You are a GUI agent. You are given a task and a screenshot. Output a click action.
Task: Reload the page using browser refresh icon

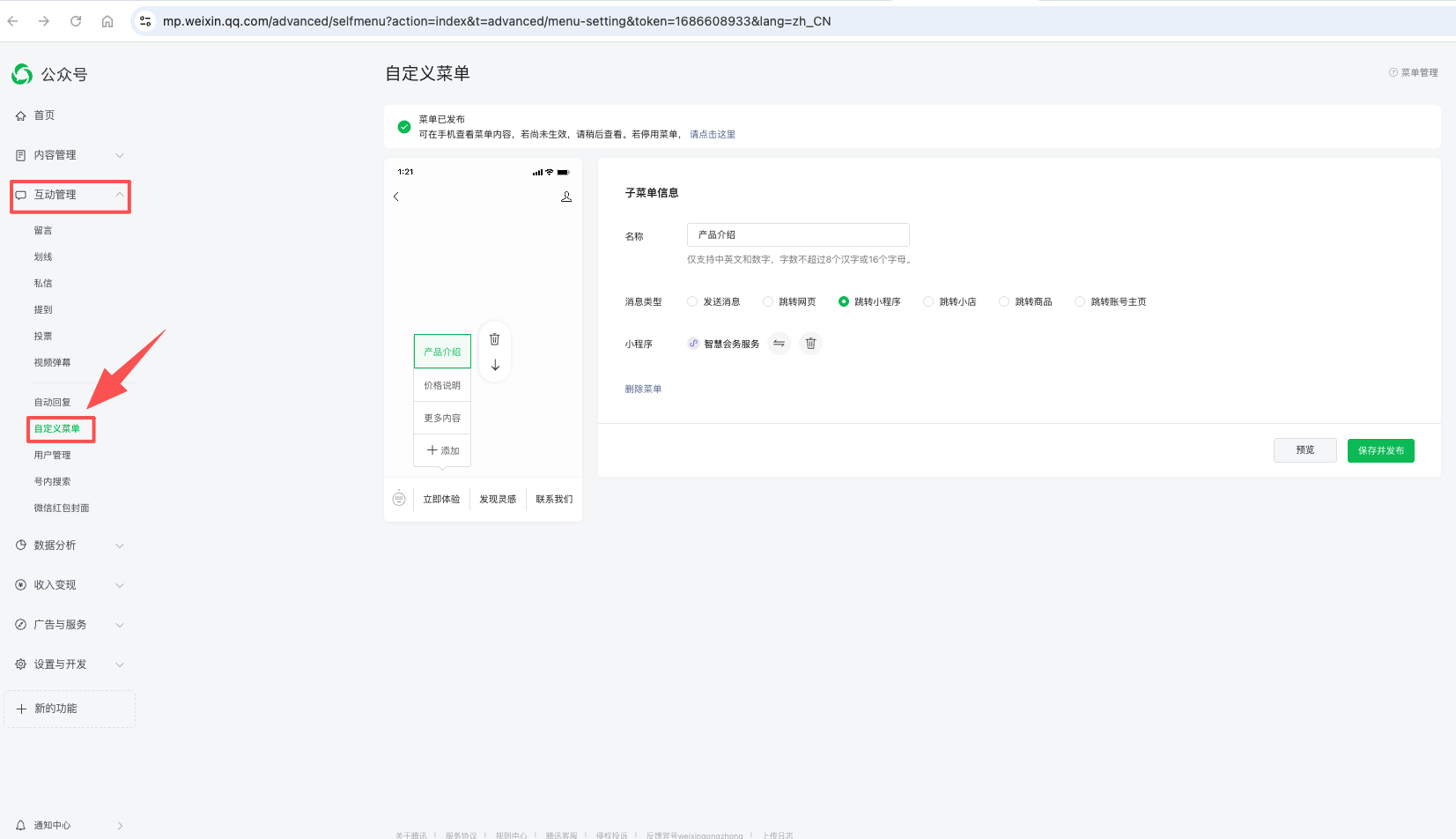tap(76, 21)
